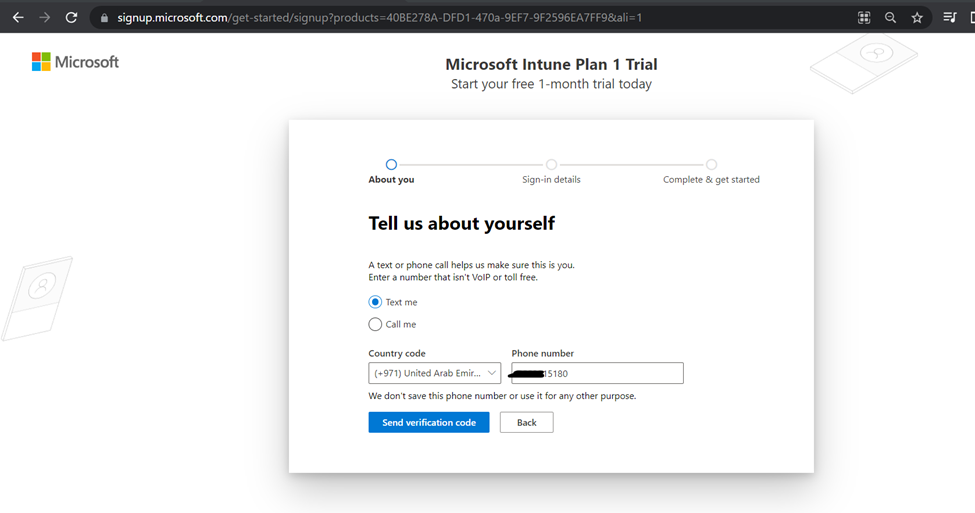Click Send verification code button
Viewport: 975px width, 513px height.
pyautogui.click(x=428, y=422)
